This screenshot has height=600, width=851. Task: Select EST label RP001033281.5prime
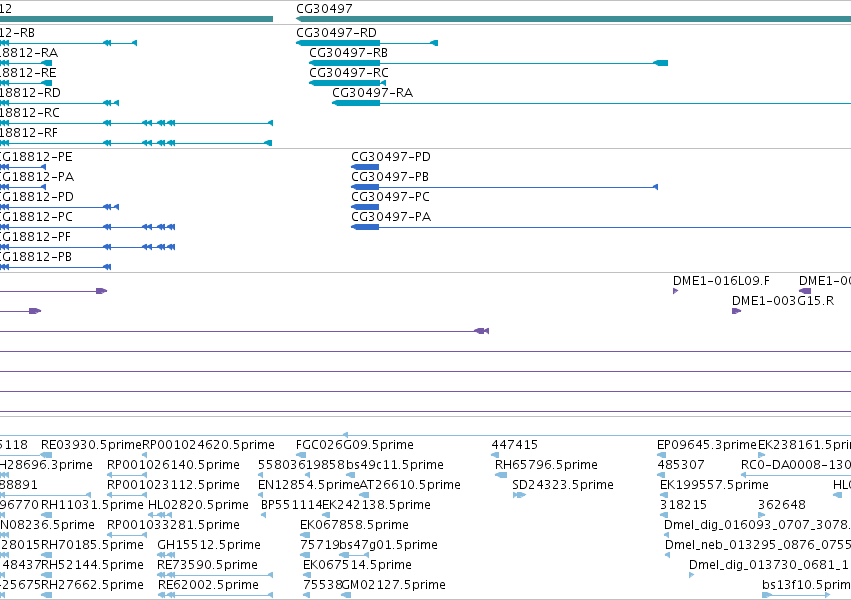pyautogui.click(x=173, y=525)
